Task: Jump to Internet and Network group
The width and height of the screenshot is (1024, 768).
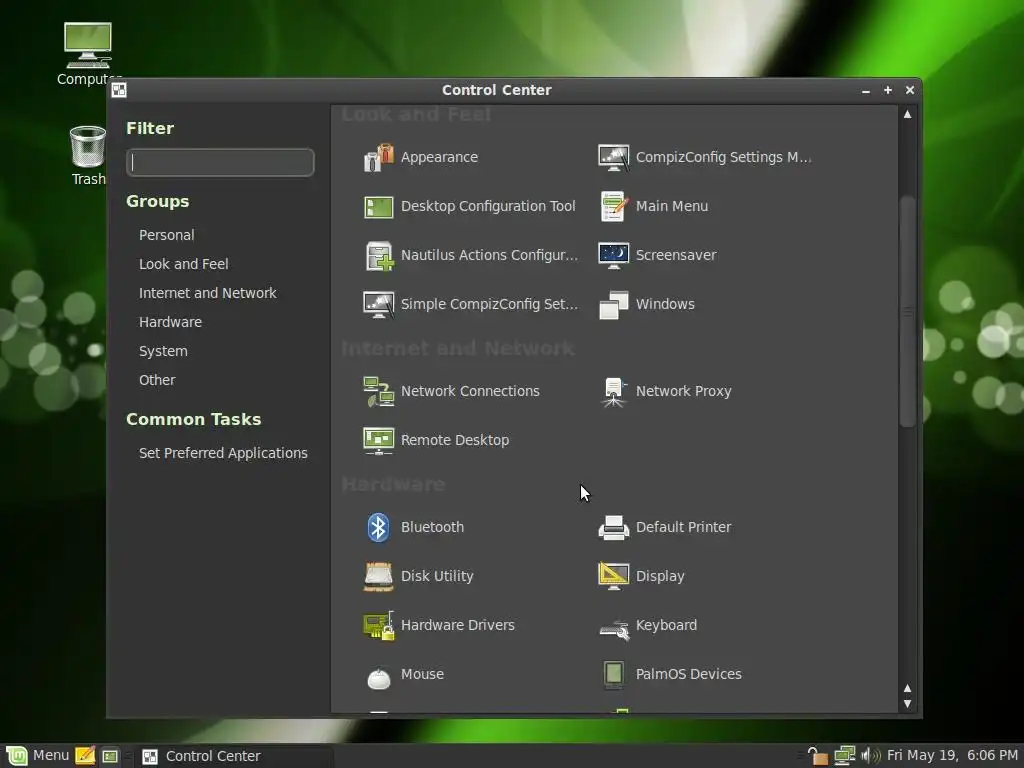Action: (208, 293)
